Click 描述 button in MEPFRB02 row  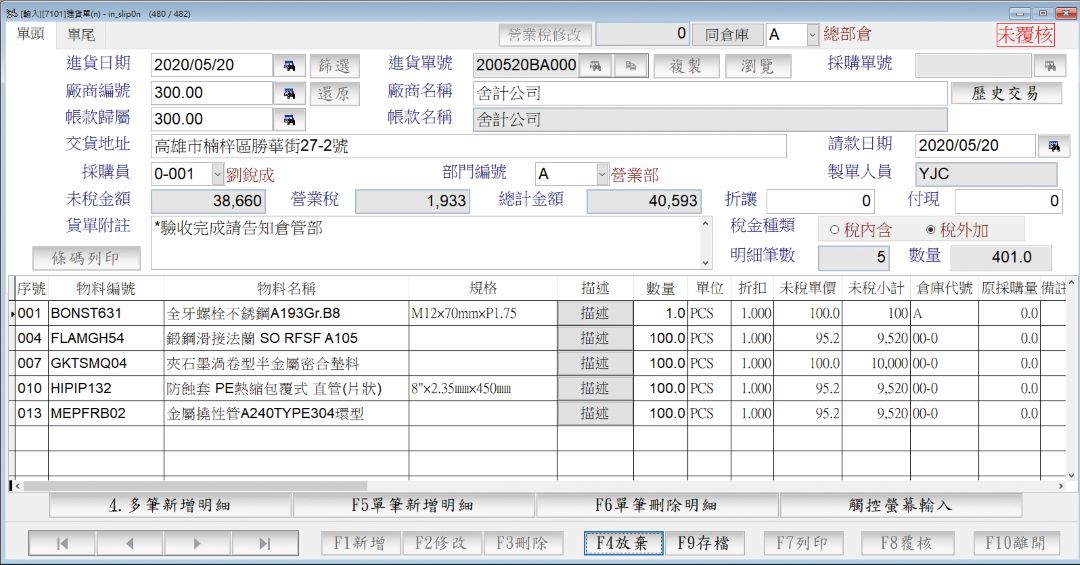(595, 413)
